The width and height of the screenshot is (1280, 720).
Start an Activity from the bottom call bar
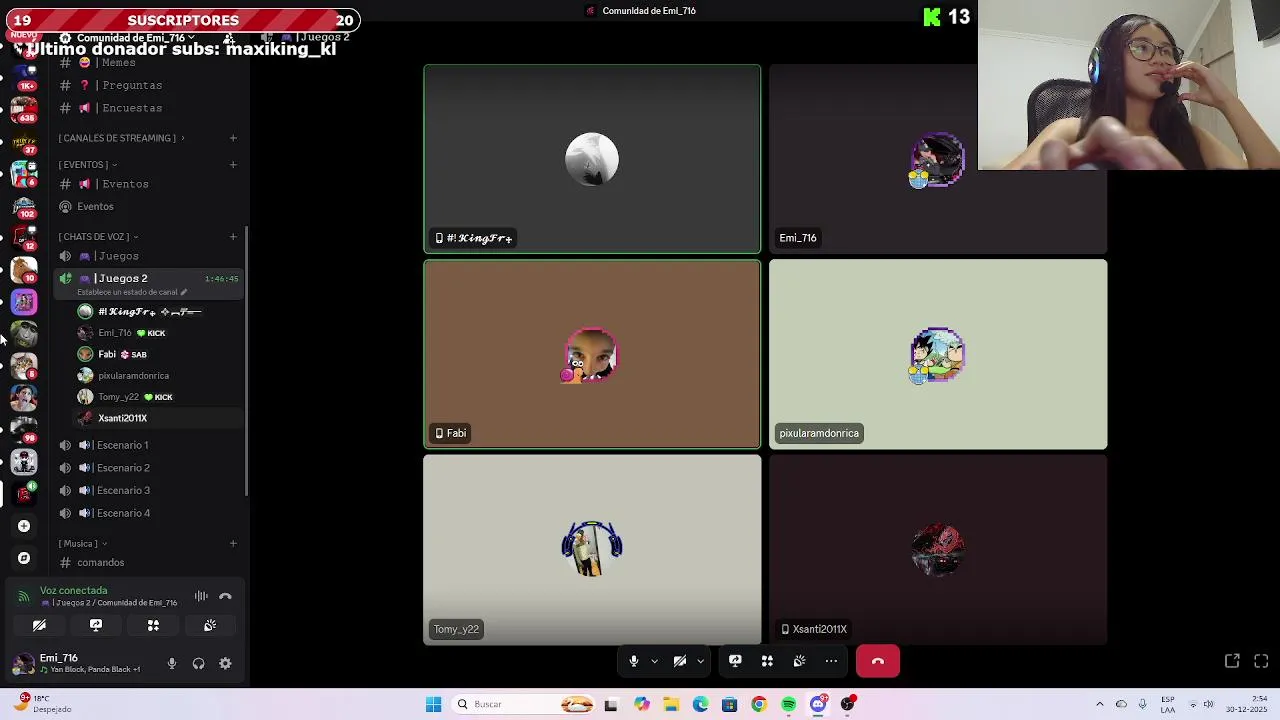click(767, 661)
